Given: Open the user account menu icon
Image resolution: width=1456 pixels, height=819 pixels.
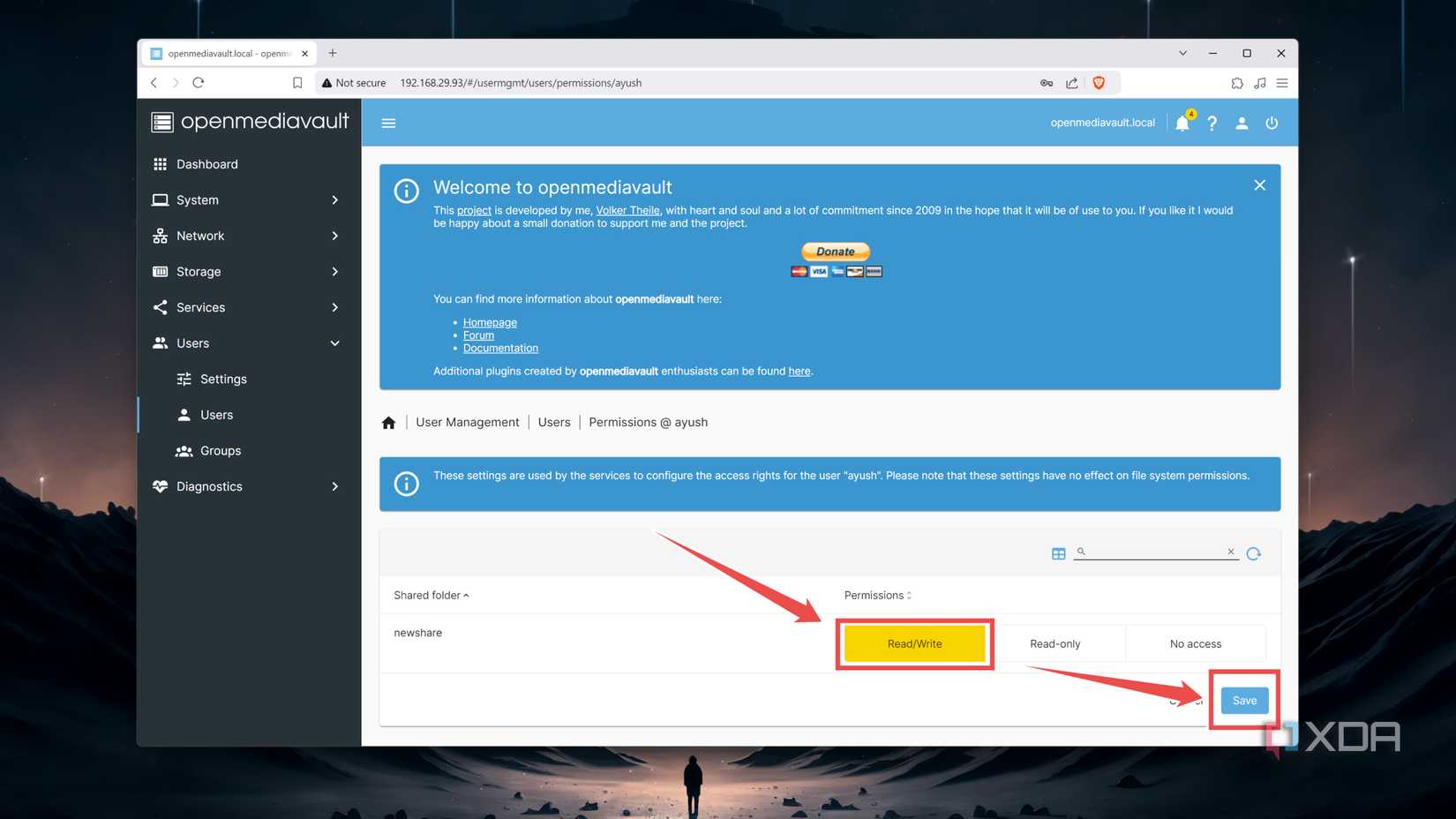Looking at the screenshot, I should (1242, 123).
